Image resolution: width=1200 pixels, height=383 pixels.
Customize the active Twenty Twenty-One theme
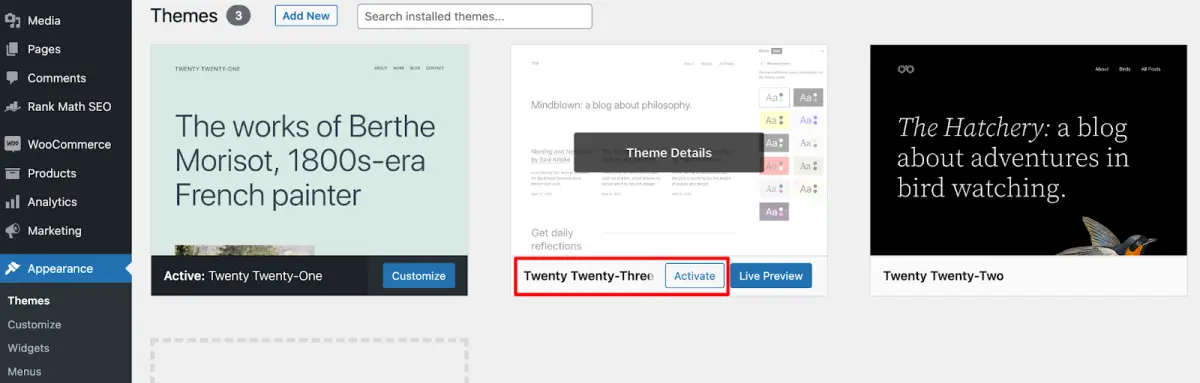419,276
